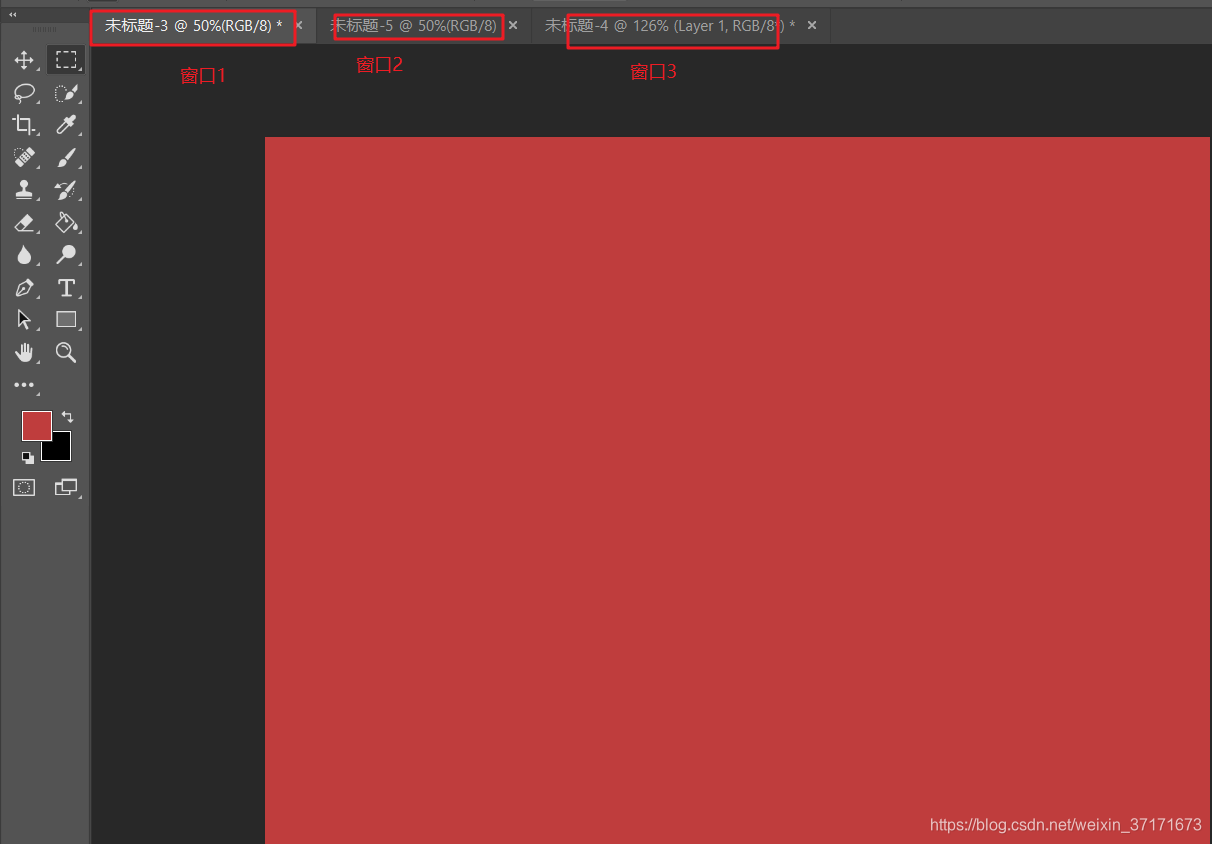
Task: Select the Eraser tool
Action: (24, 222)
